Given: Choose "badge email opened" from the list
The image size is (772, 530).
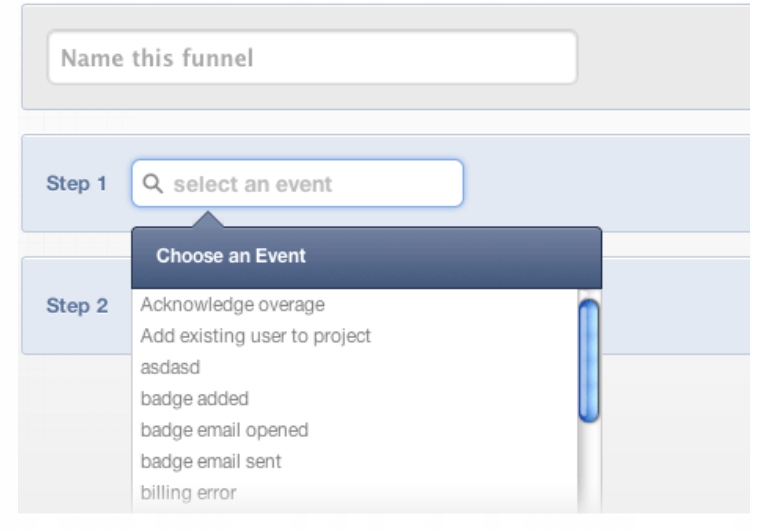Looking at the screenshot, I should coord(224,430).
